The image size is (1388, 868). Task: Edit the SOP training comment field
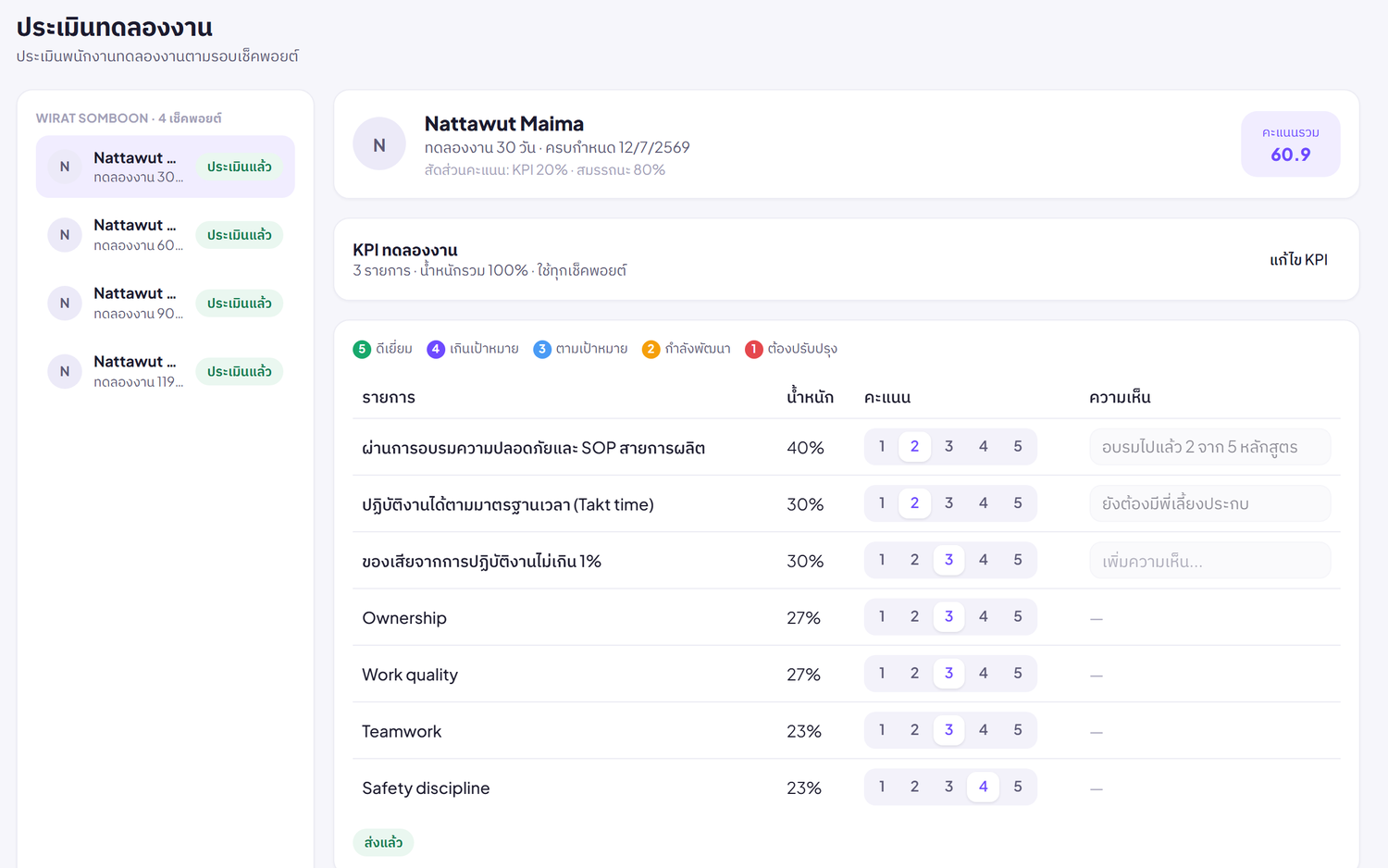click(x=1210, y=447)
